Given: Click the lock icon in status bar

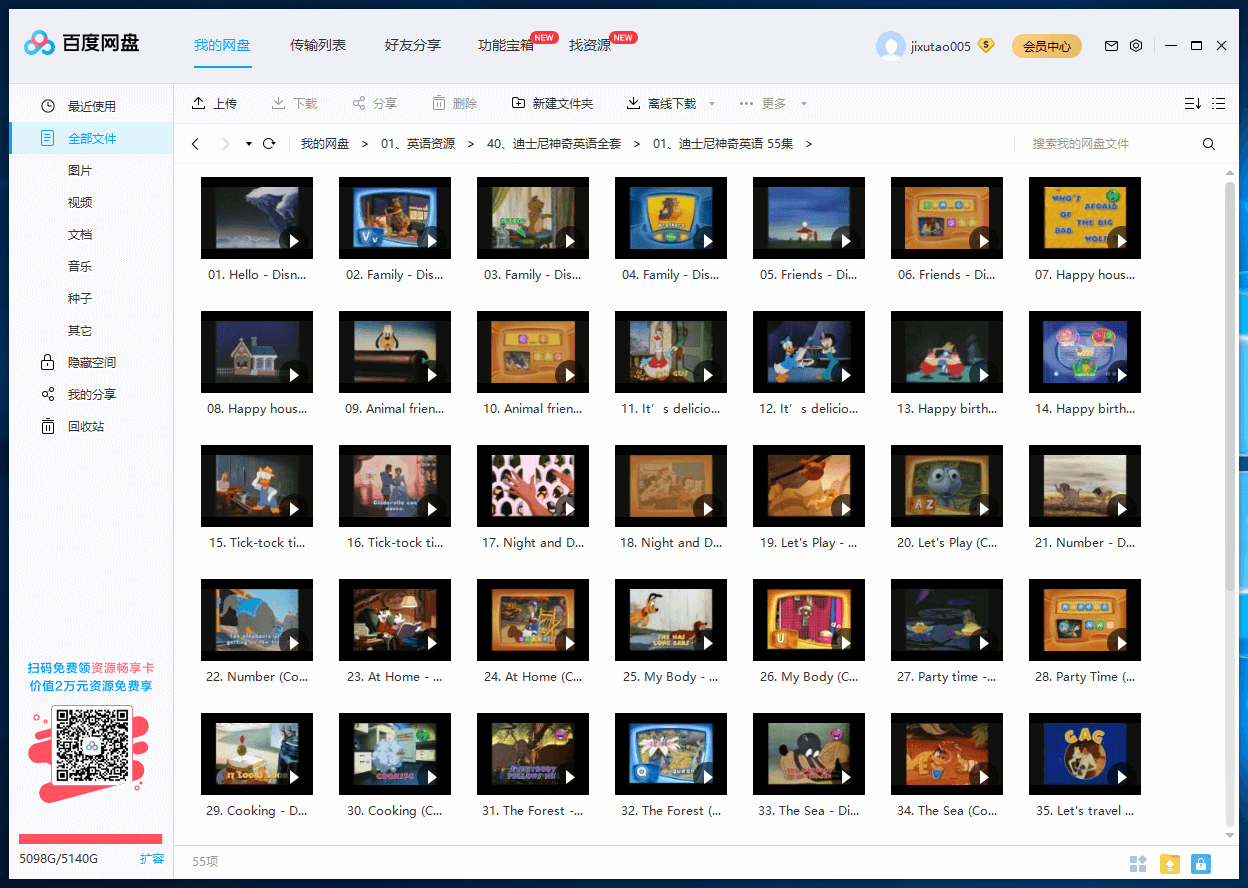Looking at the screenshot, I should tap(1201, 864).
